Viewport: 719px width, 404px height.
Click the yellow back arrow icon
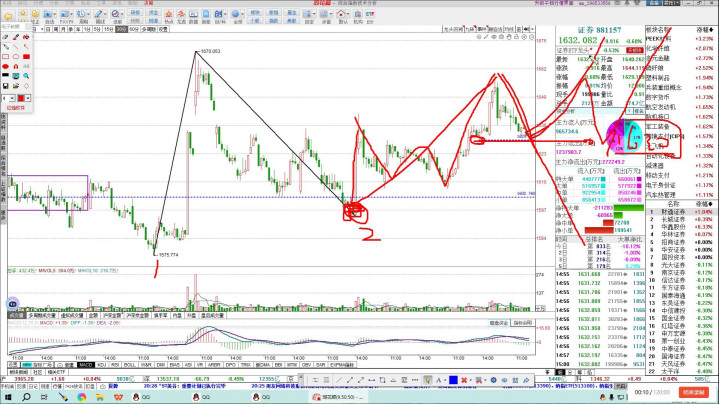[8, 17]
